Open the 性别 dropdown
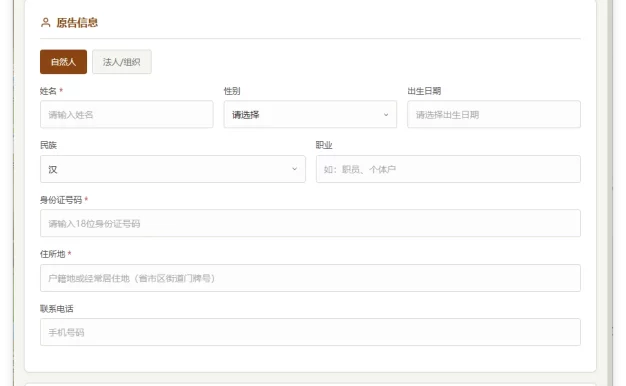The image size is (626, 386). click(310, 115)
